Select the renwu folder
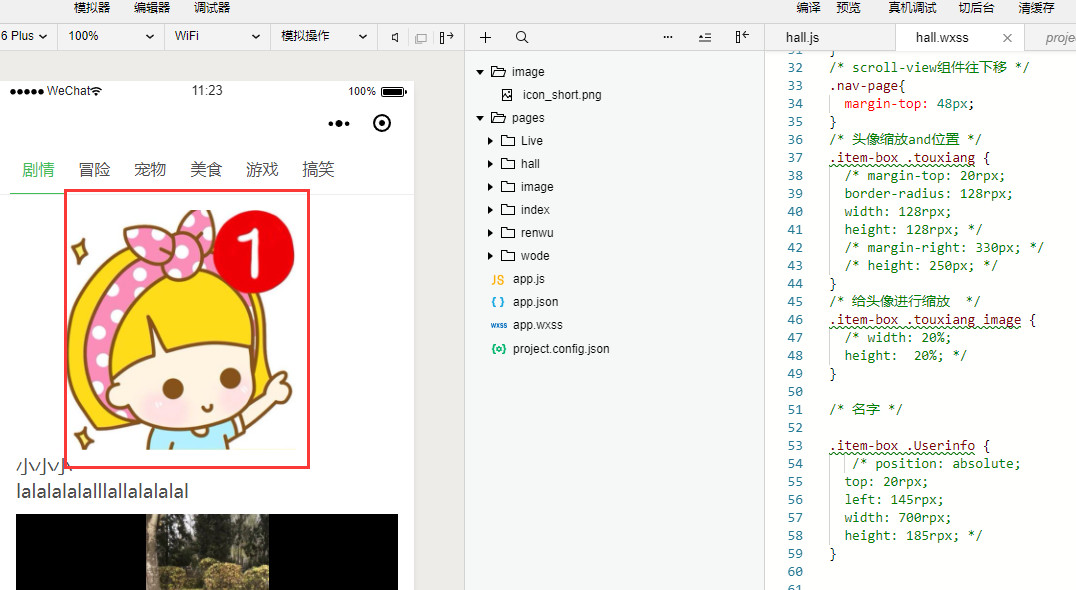Screen dimensions: 1076x590 537,233
